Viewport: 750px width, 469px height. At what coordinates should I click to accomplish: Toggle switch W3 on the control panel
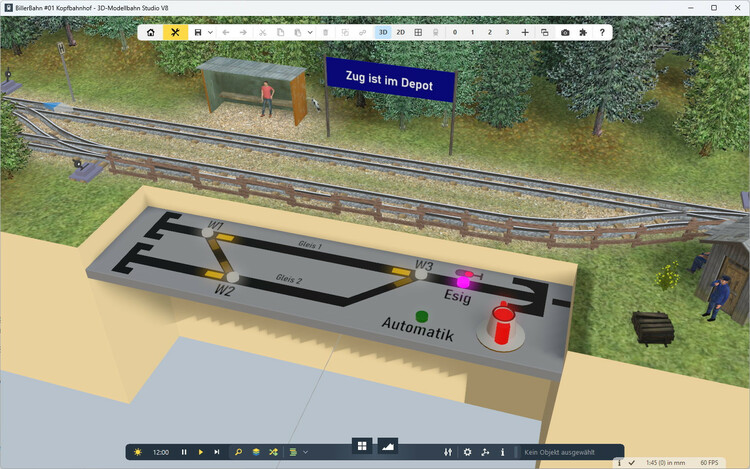tap(421, 274)
